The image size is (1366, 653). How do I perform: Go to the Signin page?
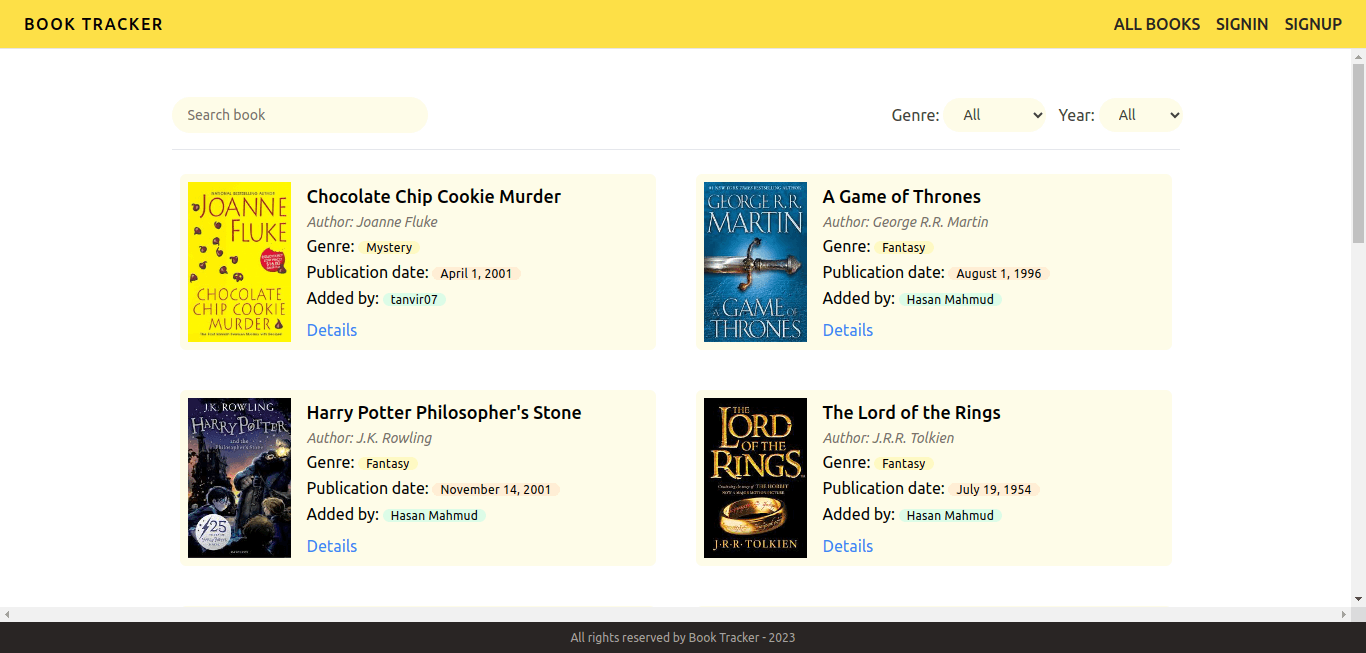pyautogui.click(x=1242, y=24)
